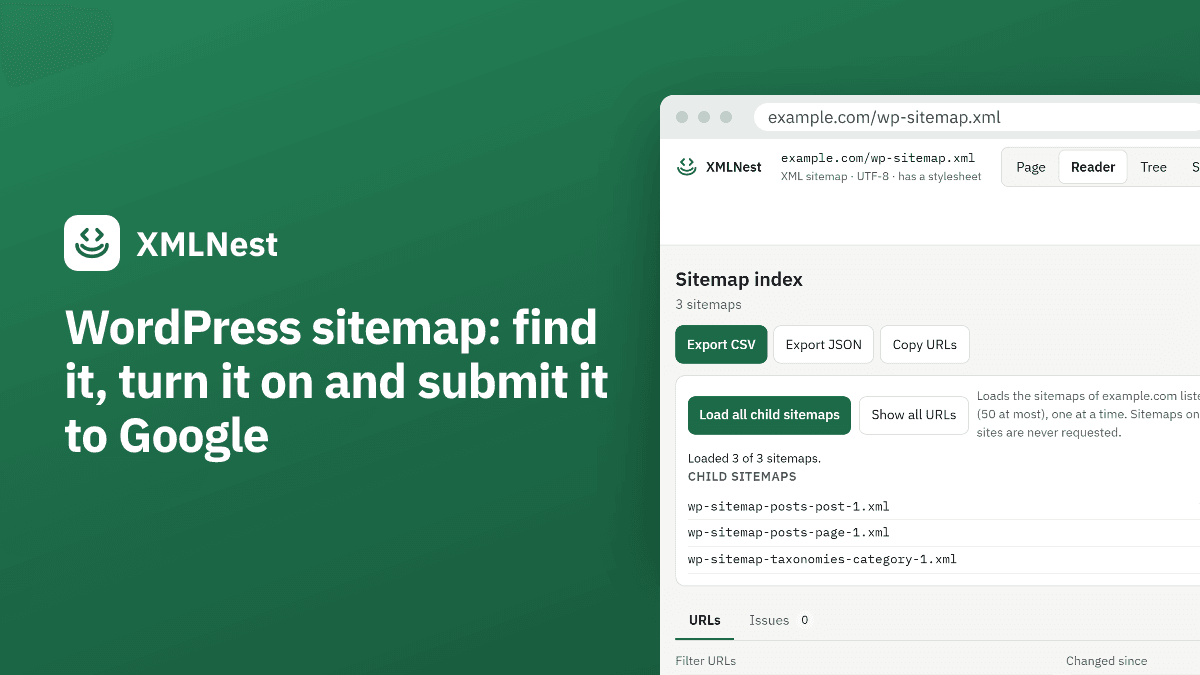Viewport: 1200px width, 675px height.
Task: Open wp-sitemap-posts-post-1.xml child sitemap
Action: pyautogui.click(x=789, y=506)
